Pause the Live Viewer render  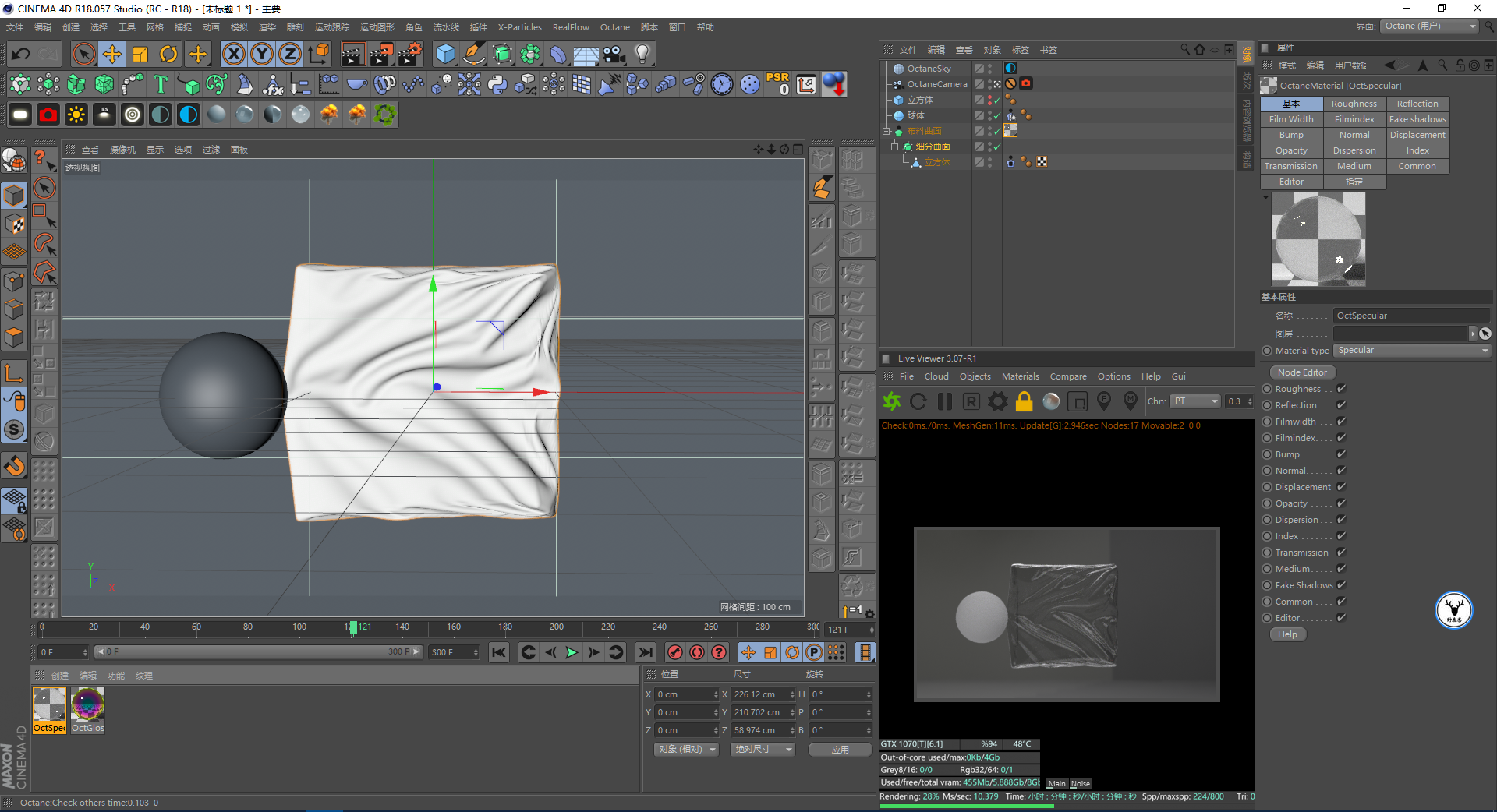[945, 401]
